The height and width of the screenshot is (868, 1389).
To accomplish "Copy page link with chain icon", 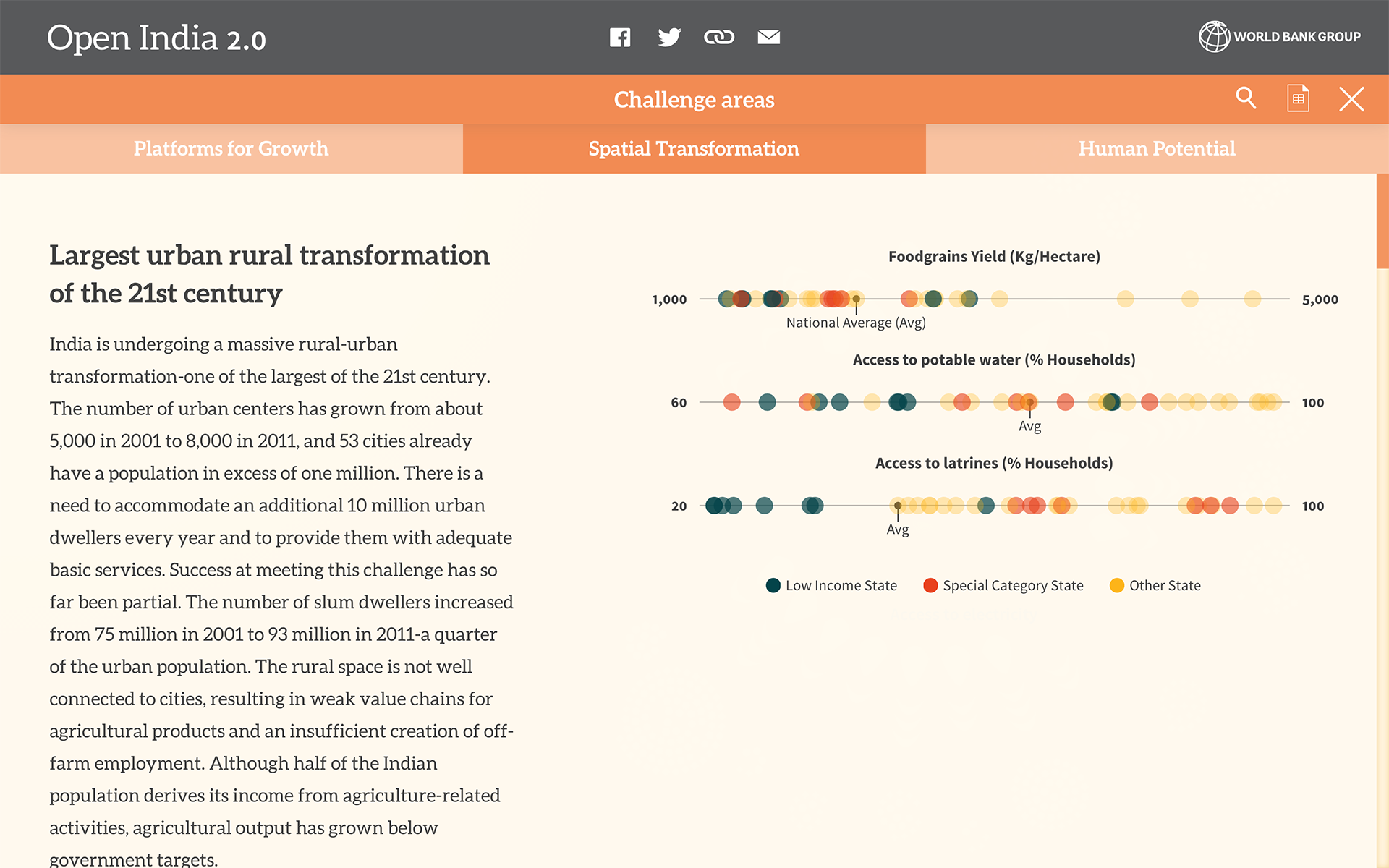I will pos(719,37).
